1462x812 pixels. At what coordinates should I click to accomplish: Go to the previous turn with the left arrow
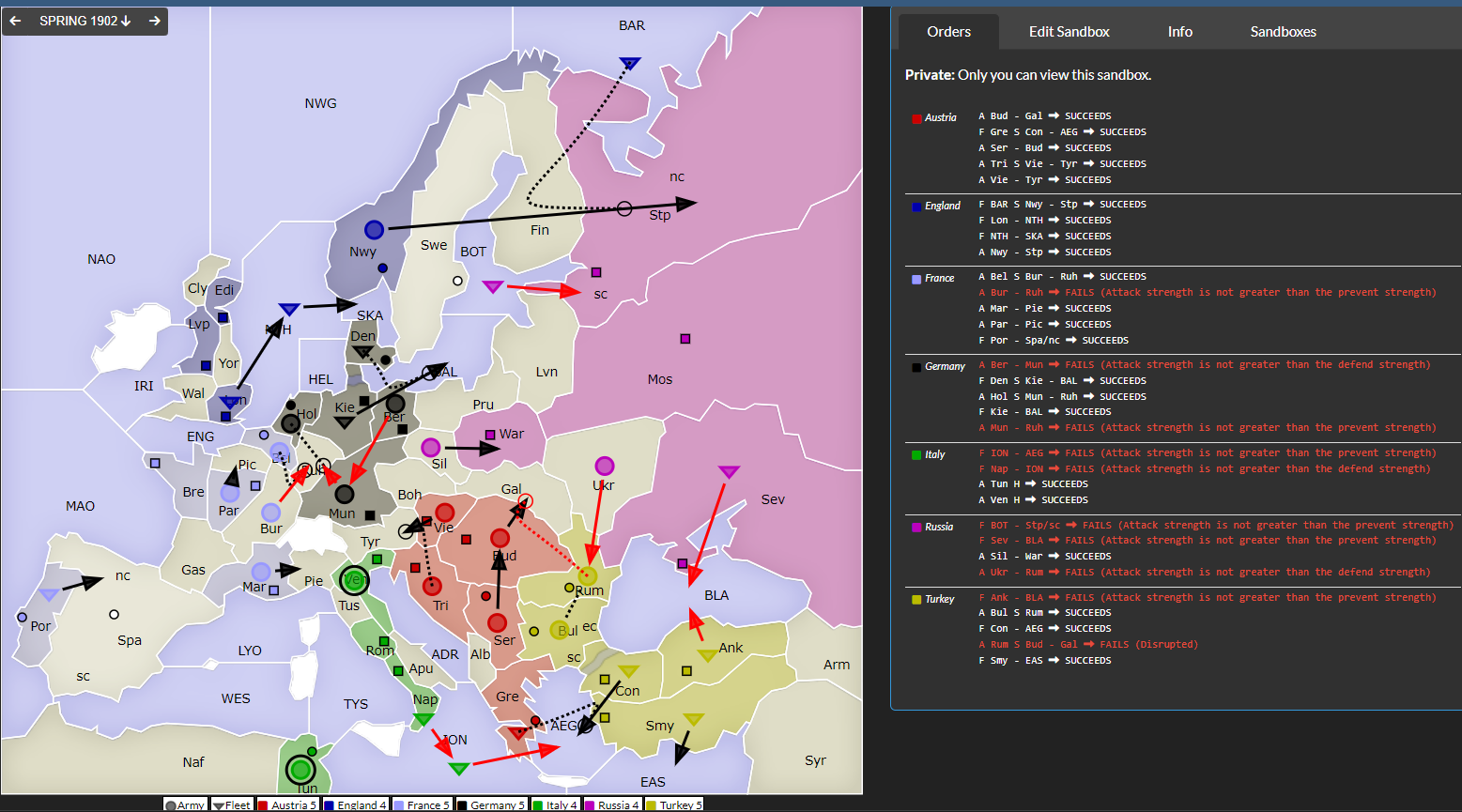coord(16,21)
